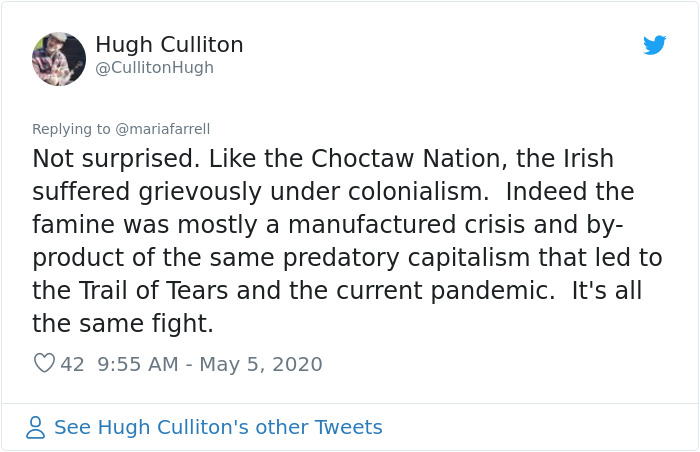Open Hugh Culliton's profile picture
Viewport: 700px width, 452px height.
59,59
